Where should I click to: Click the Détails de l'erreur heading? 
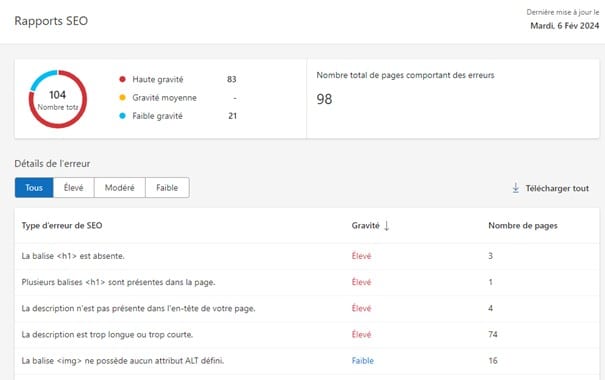[x=52, y=164]
